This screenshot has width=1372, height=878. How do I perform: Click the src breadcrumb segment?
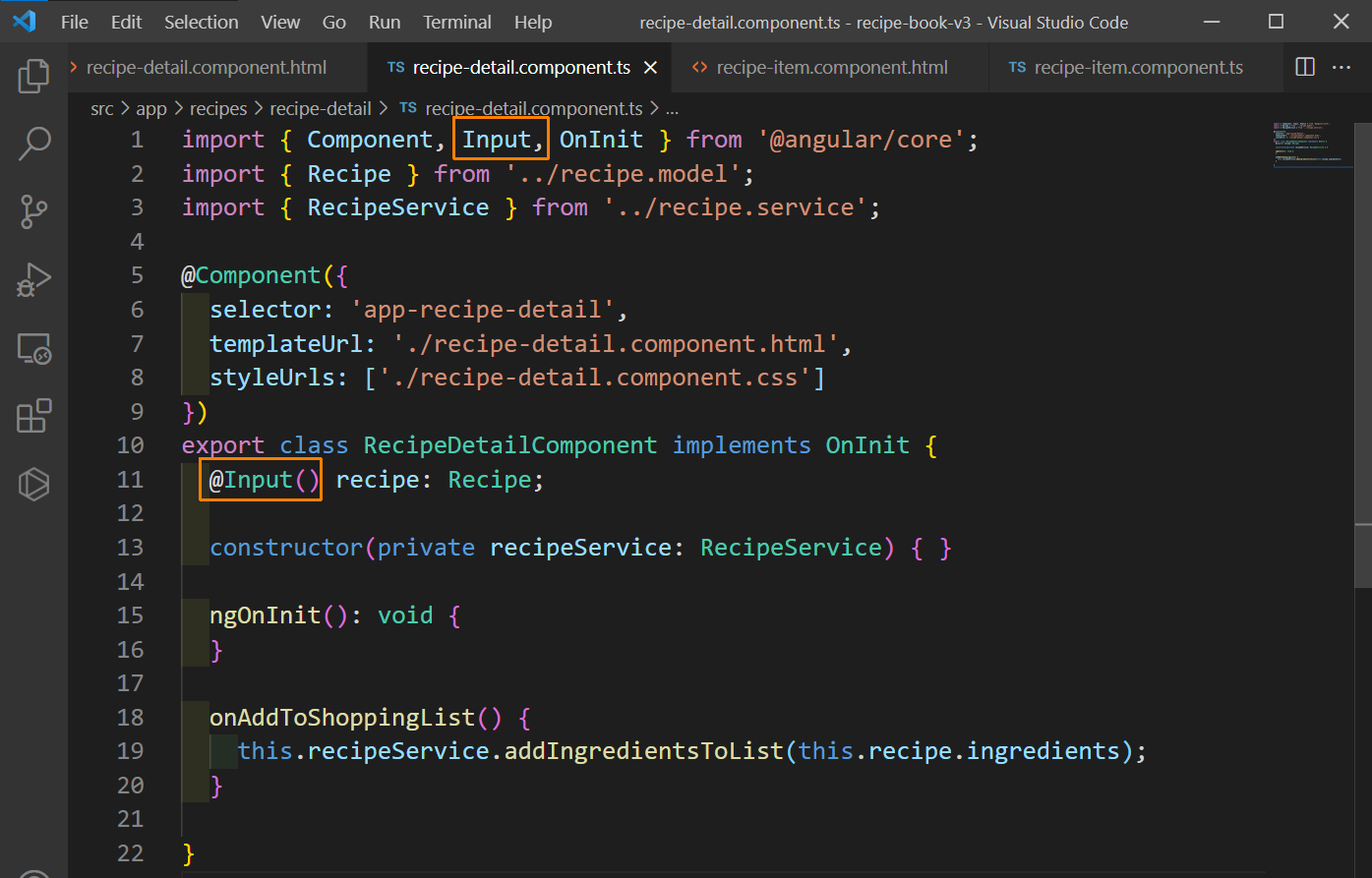[x=102, y=109]
